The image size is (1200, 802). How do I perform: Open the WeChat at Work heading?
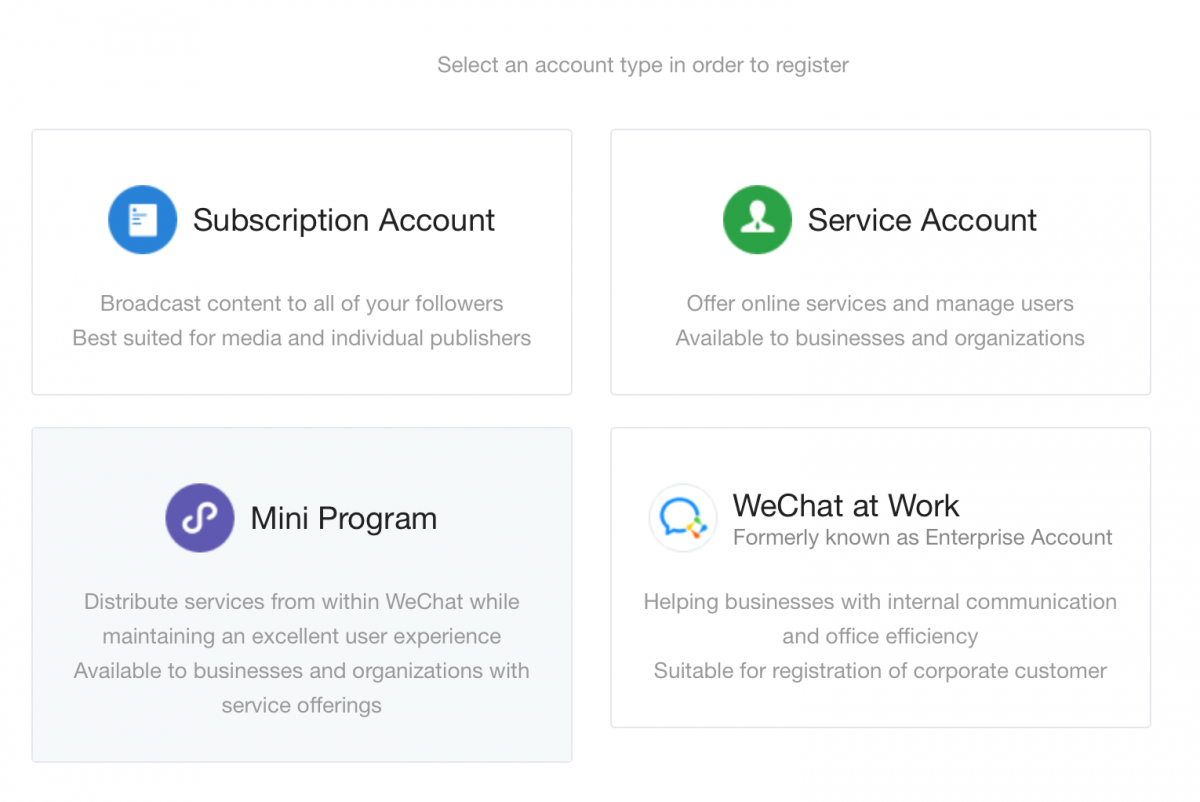[845, 505]
